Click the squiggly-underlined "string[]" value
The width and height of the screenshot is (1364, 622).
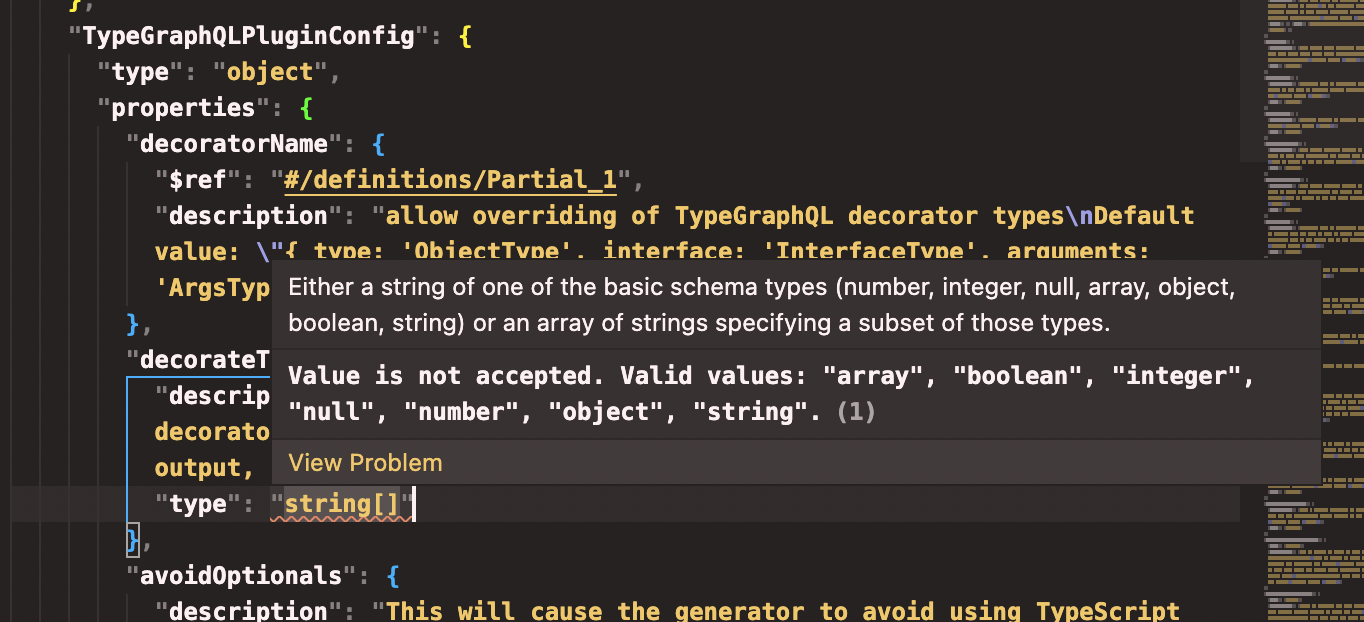[x=342, y=504]
